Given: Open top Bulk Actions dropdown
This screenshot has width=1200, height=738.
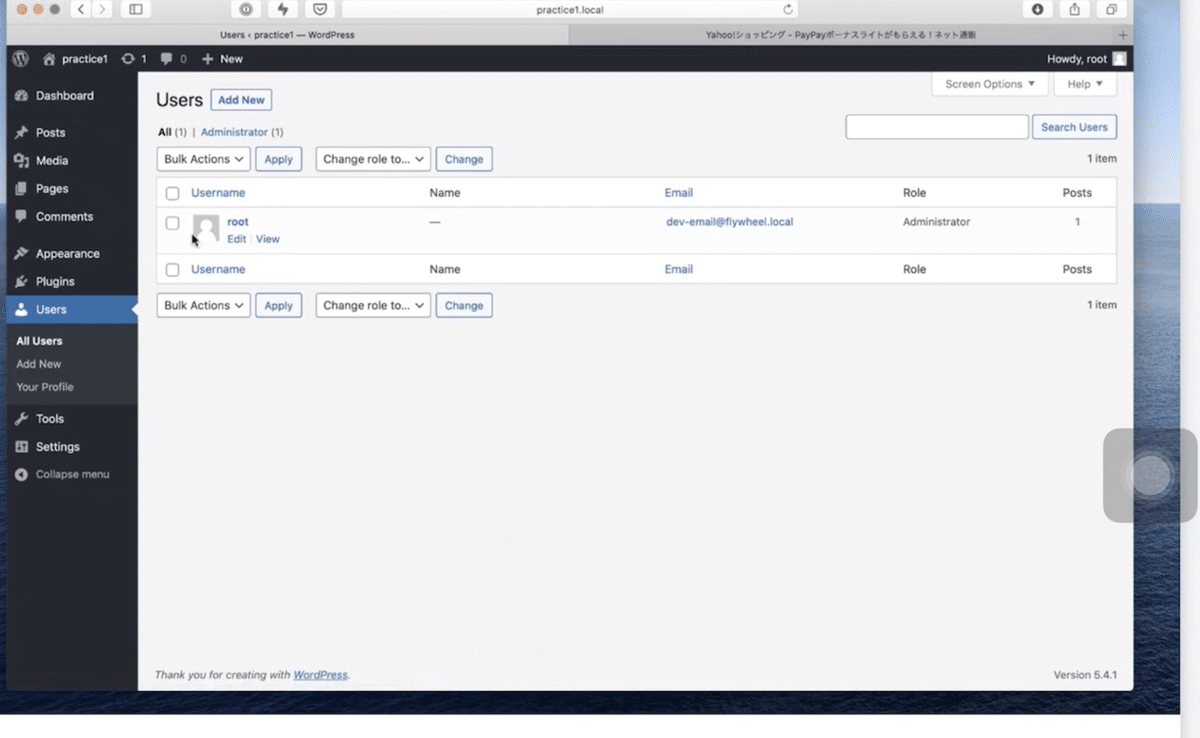Looking at the screenshot, I should (x=204, y=159).
